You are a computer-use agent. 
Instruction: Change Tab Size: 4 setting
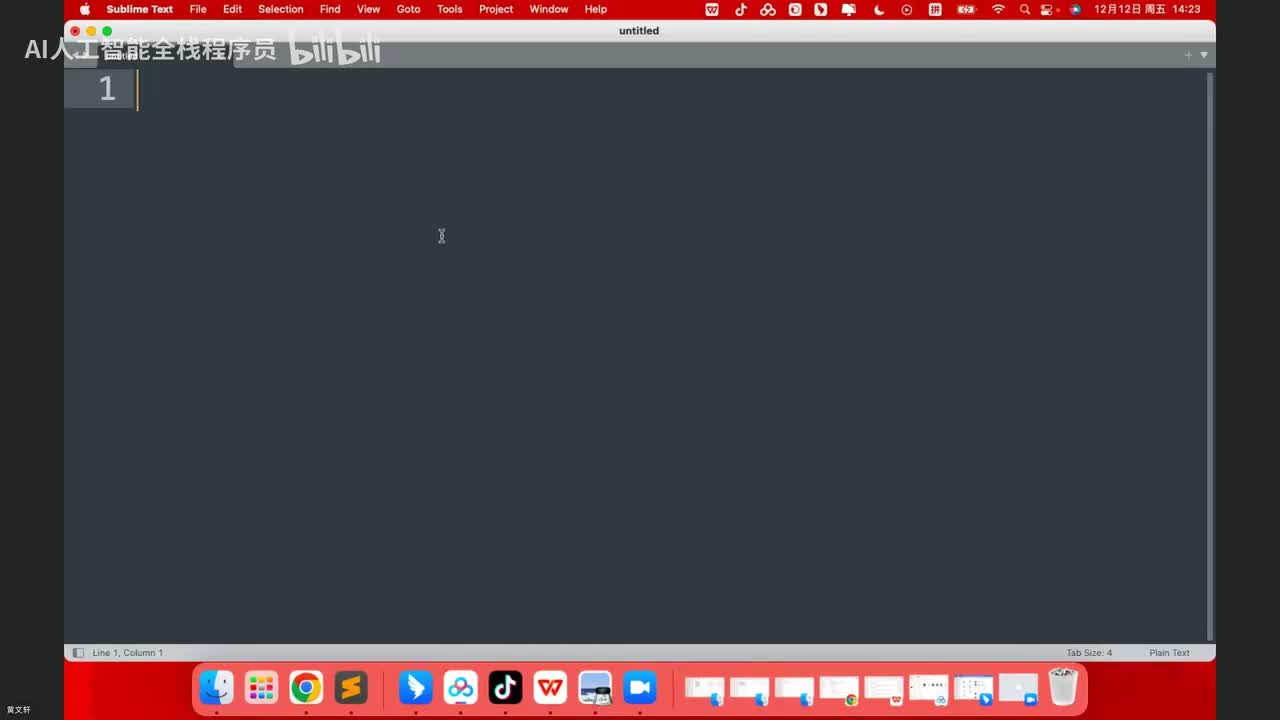pos(1089,653)
